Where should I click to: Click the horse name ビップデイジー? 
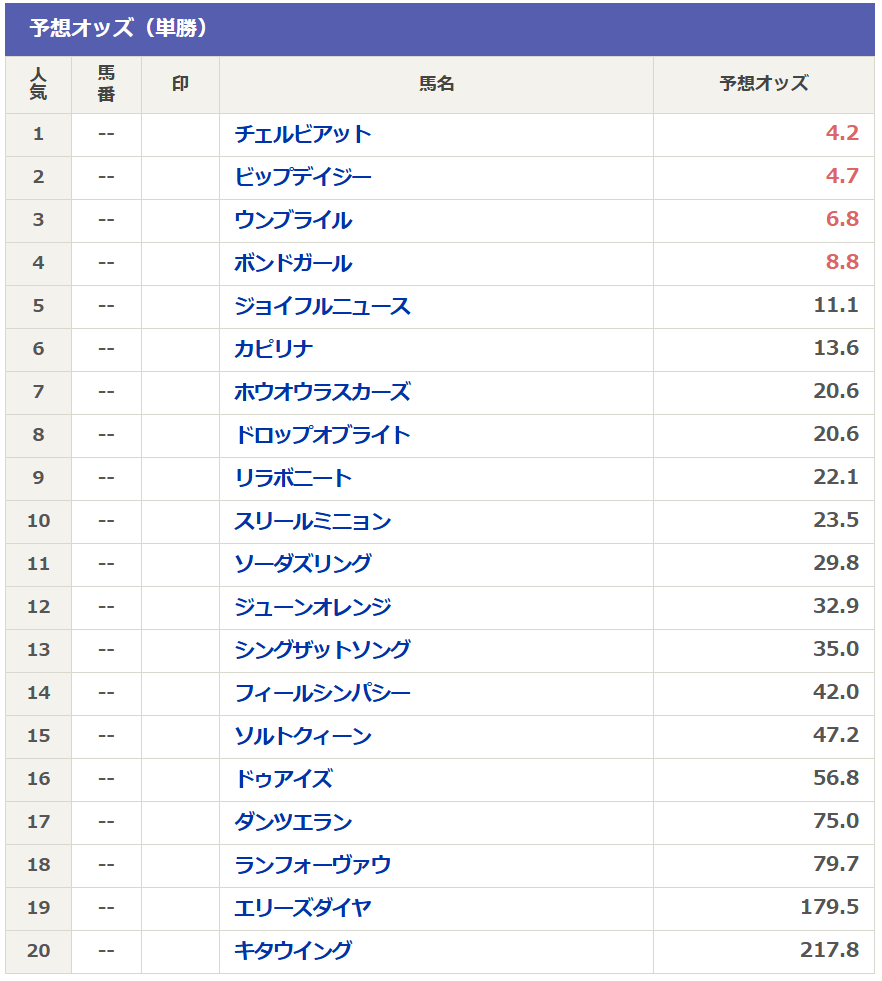point(302,177)
